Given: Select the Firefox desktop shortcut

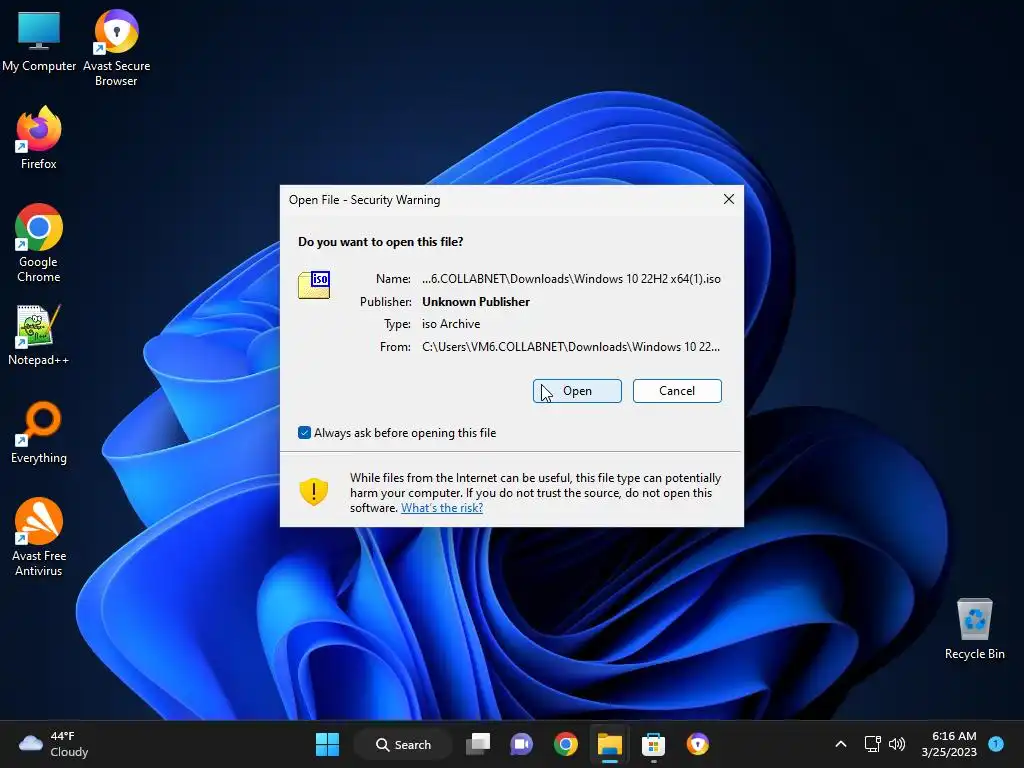Looking at the screenshot, I should (39, 138).
